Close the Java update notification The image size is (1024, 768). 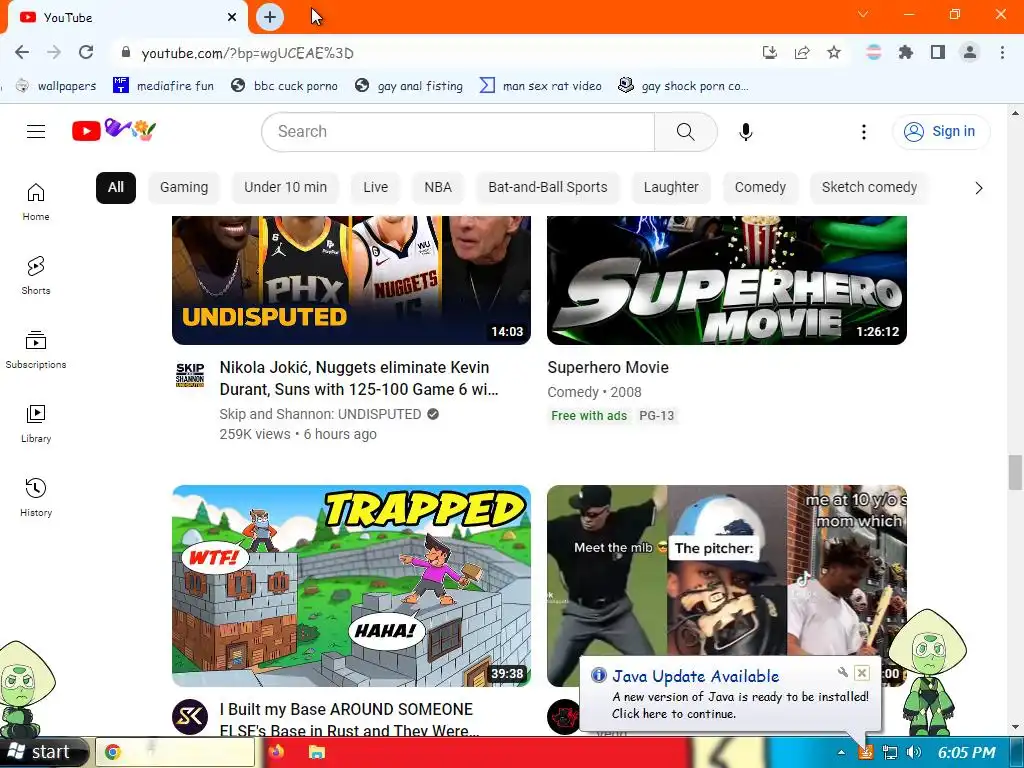pyautogui.click(x=862, y=673)
